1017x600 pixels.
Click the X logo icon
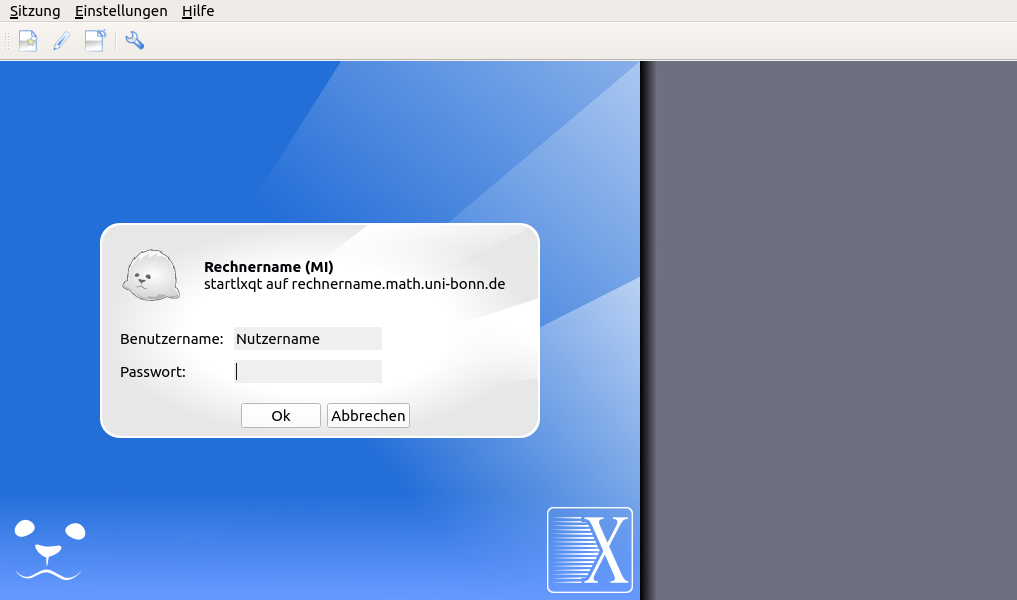point(590,550)
